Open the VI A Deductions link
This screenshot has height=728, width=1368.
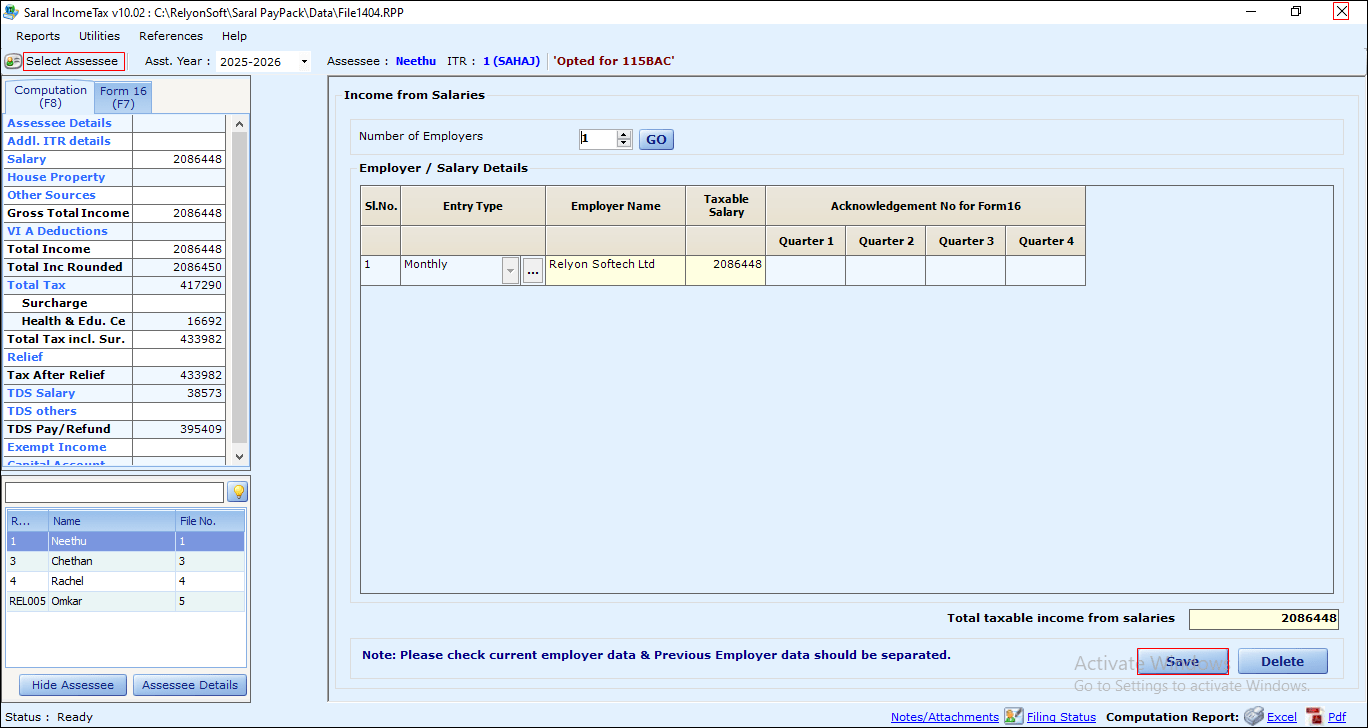[x=57, y=231]
